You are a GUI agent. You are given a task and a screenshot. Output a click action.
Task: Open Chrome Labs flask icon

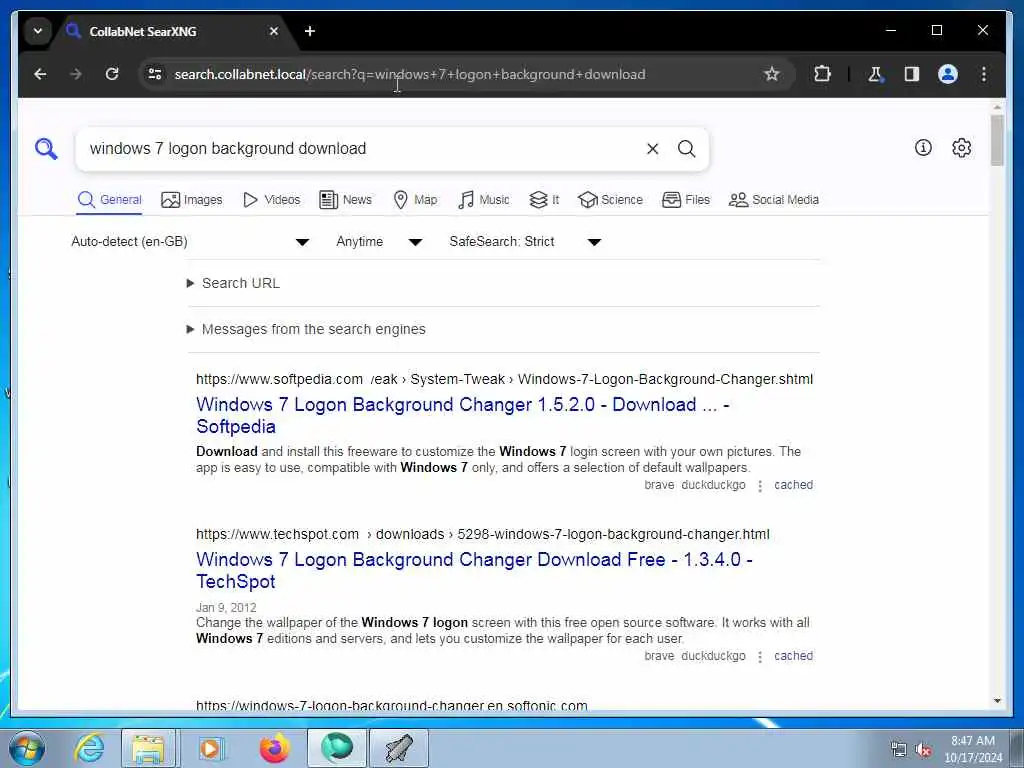(x=875, y=74)
